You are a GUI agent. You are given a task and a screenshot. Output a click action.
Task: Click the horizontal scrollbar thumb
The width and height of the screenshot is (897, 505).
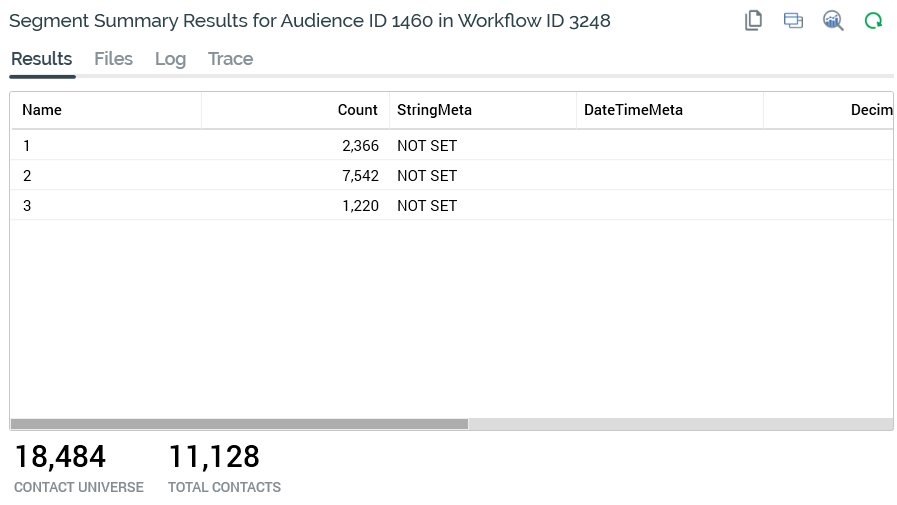tap(239, 424)
